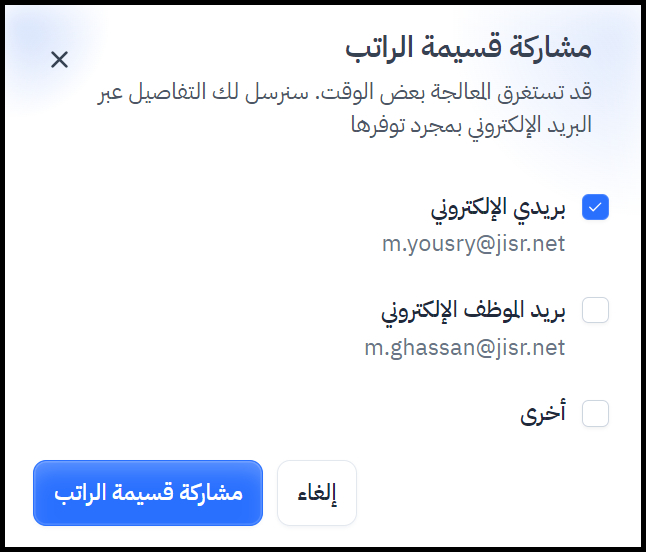Click the word مشاركة inside the blue button

(208, 493)
